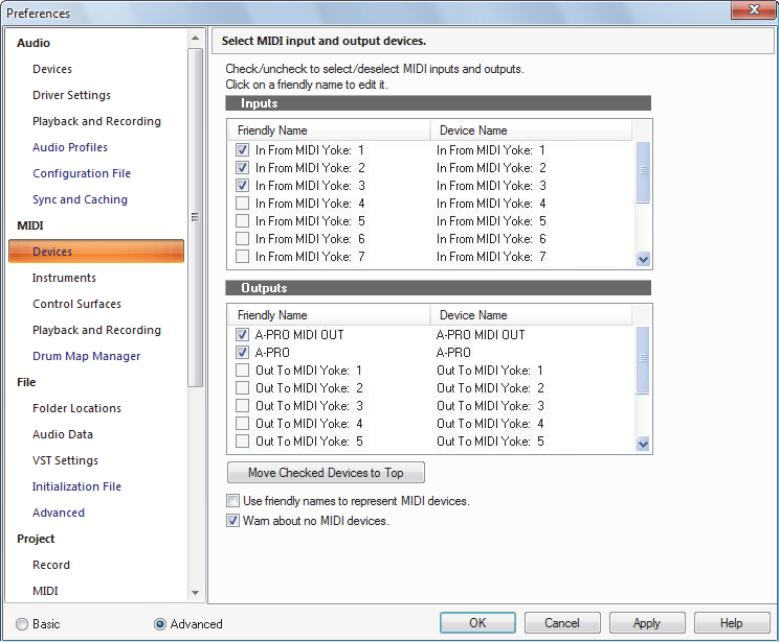Click the File section header in sidebar
The height and width of the screenshot is (642, 779).
click(26, 382)
